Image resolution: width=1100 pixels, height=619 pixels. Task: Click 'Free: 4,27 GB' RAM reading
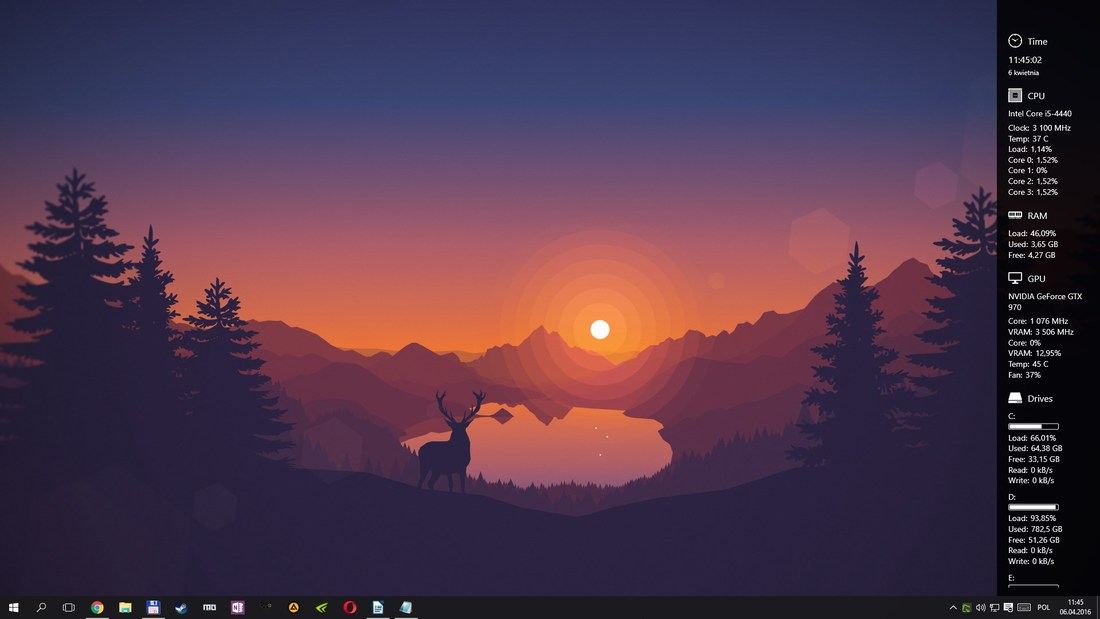click(x=1031, y=255)
